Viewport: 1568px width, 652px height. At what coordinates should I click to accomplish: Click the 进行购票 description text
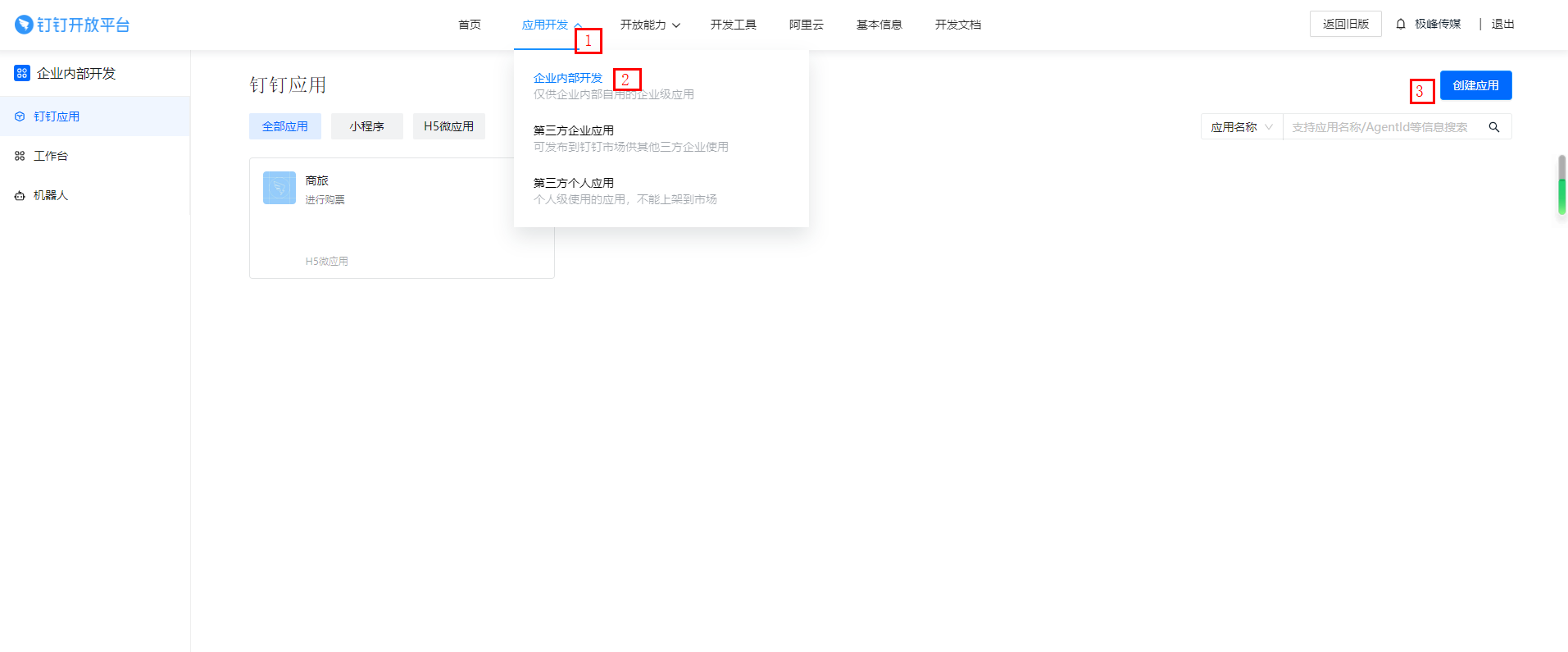[x=325, y=200]
